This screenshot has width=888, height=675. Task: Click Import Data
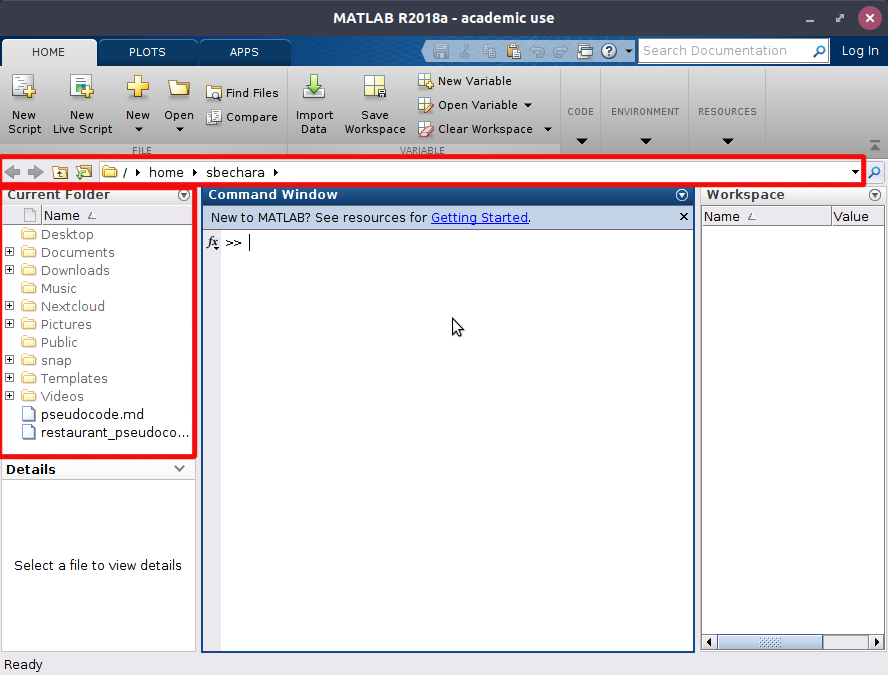coord(314,104)
